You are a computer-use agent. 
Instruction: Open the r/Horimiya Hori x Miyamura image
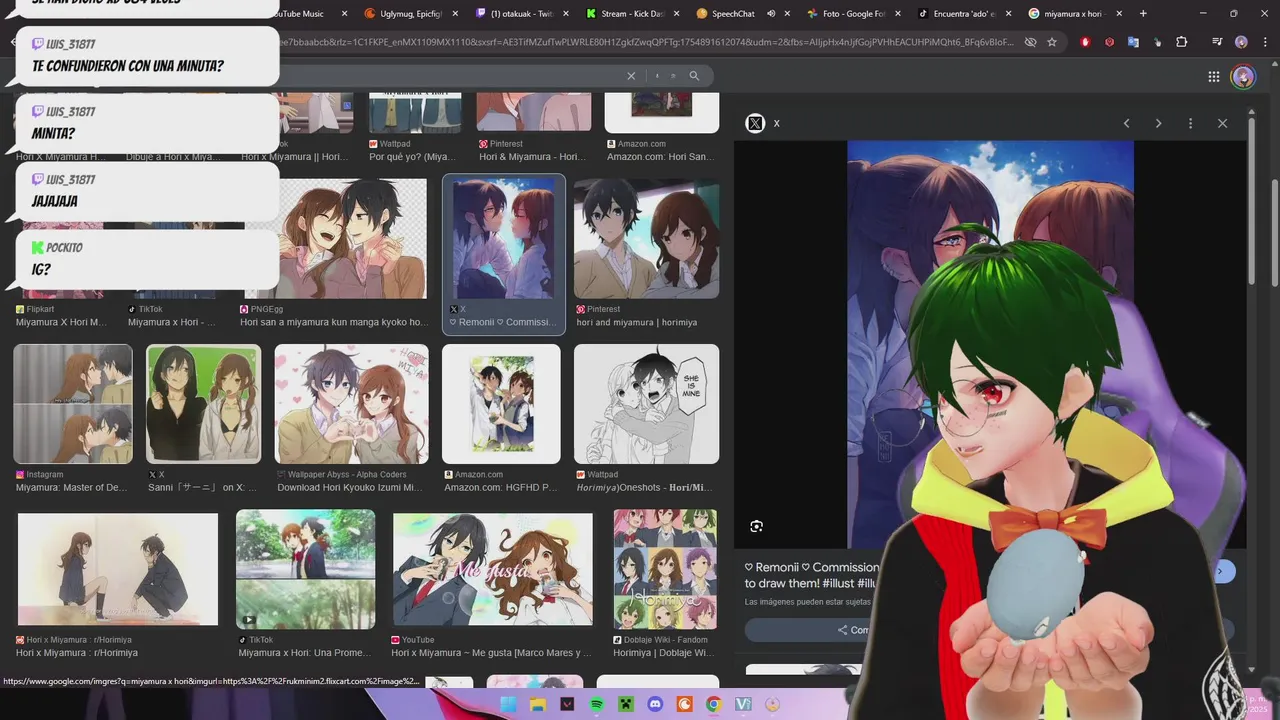[x=118, y=569]
